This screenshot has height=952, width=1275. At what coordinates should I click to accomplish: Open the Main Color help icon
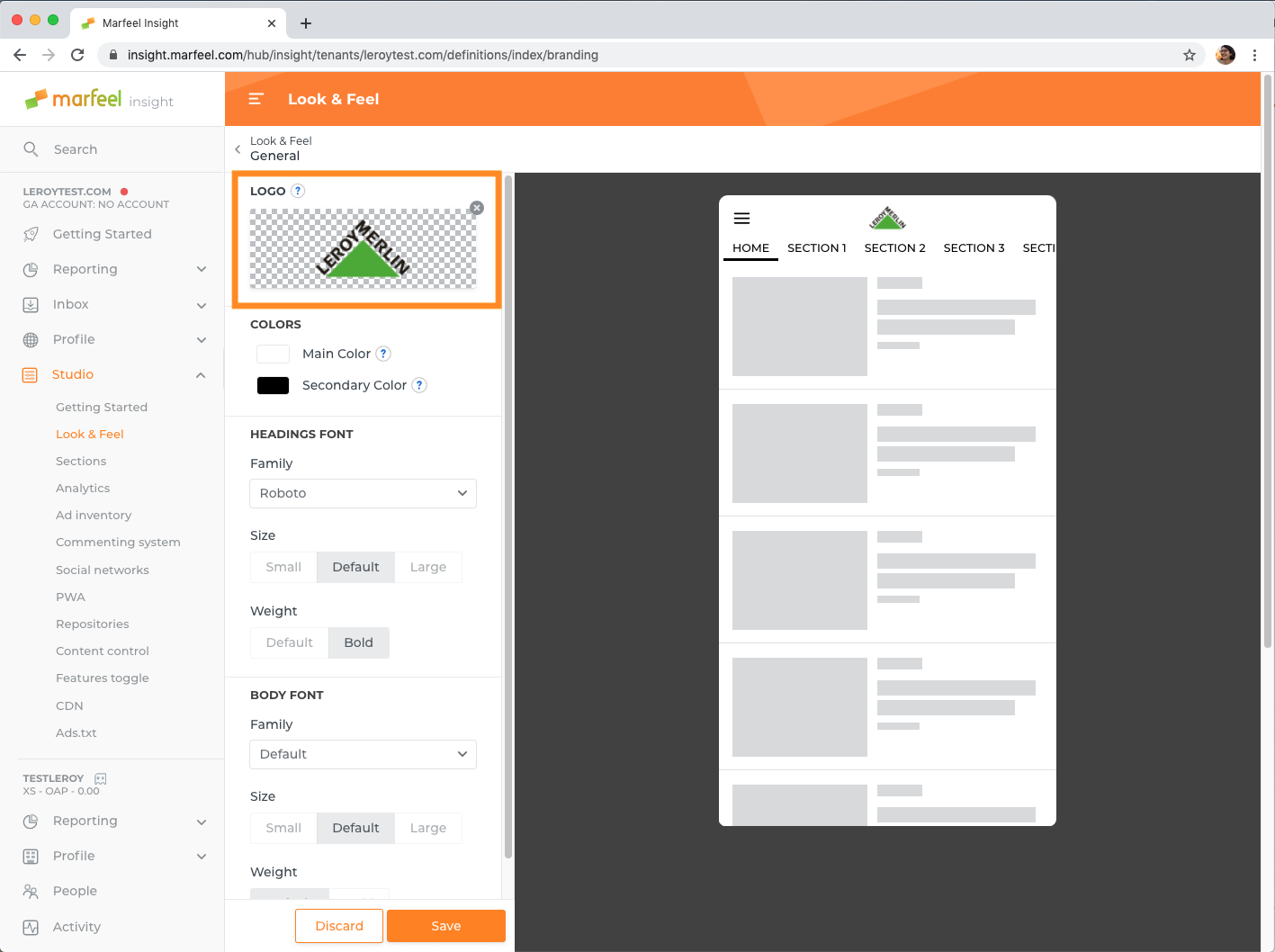383,354
